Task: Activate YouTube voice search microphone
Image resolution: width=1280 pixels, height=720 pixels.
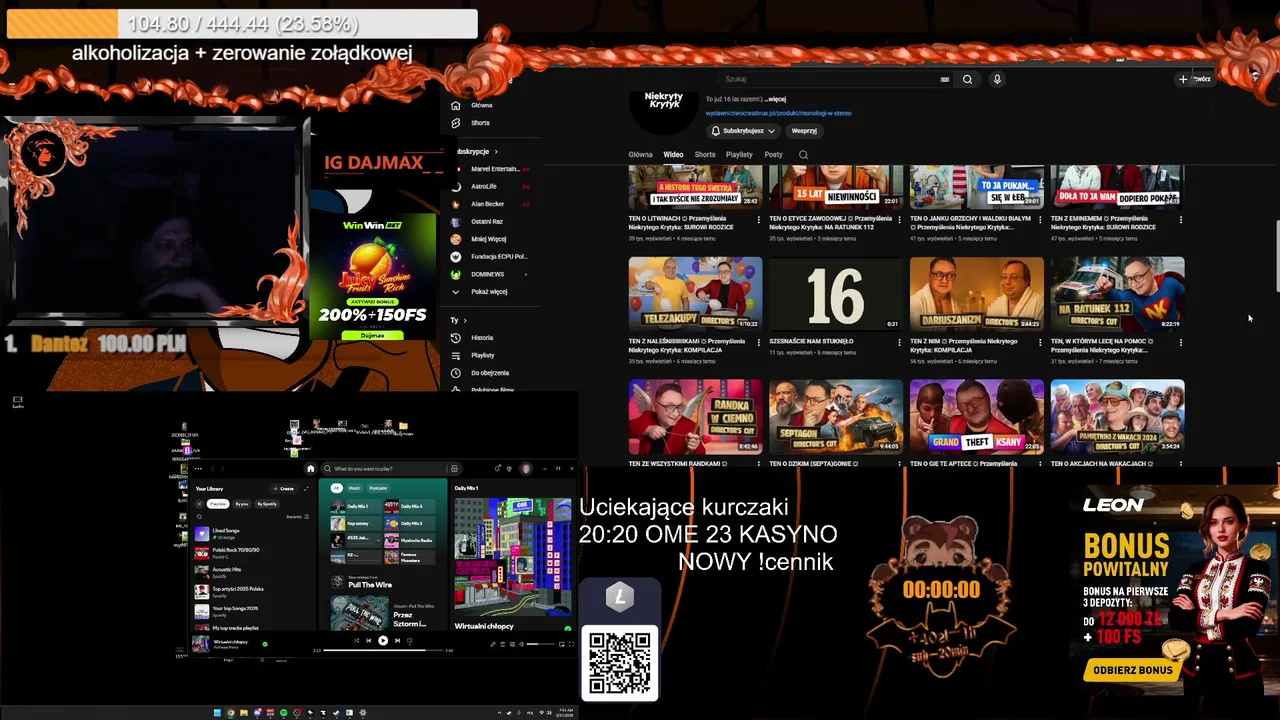Action: [997, 79]
